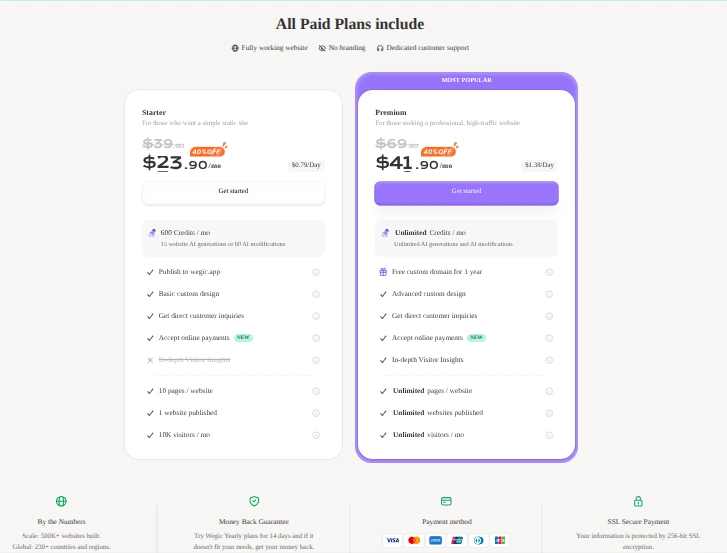Click info icon for Starter 10 pages / website
This screenshot has width=727, height=553.
316,391
